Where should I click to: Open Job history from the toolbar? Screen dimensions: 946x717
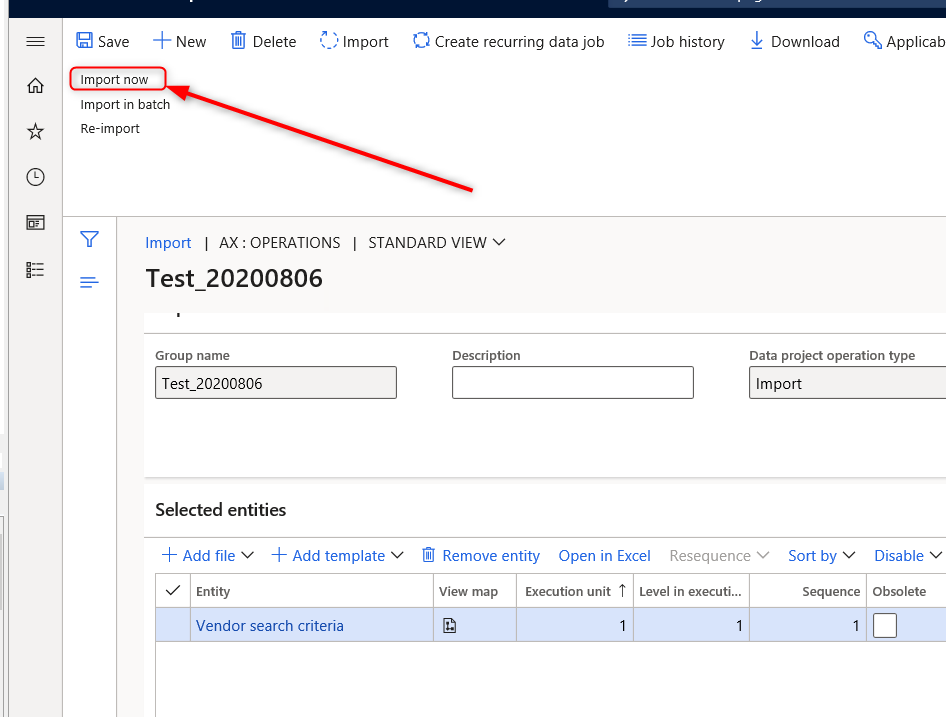(676, 41)
